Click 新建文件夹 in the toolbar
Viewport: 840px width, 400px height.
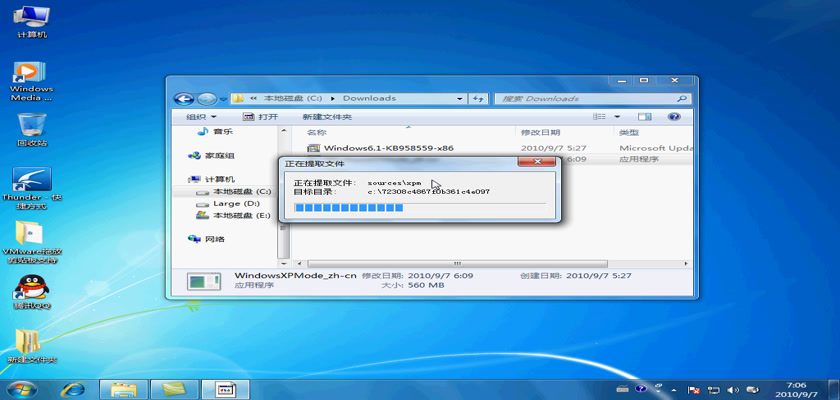326,117
